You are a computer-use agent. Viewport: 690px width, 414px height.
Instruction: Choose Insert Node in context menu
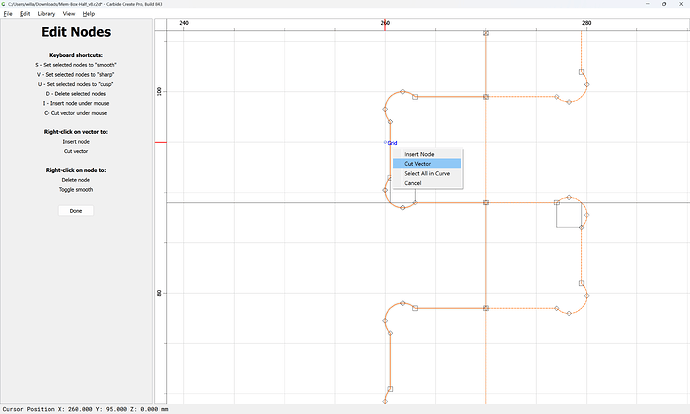click(x=427, y=154)
